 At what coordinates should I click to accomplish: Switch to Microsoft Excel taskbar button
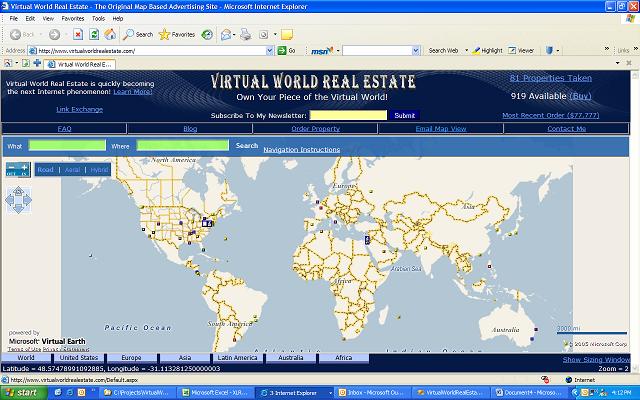tap(216, 393)
